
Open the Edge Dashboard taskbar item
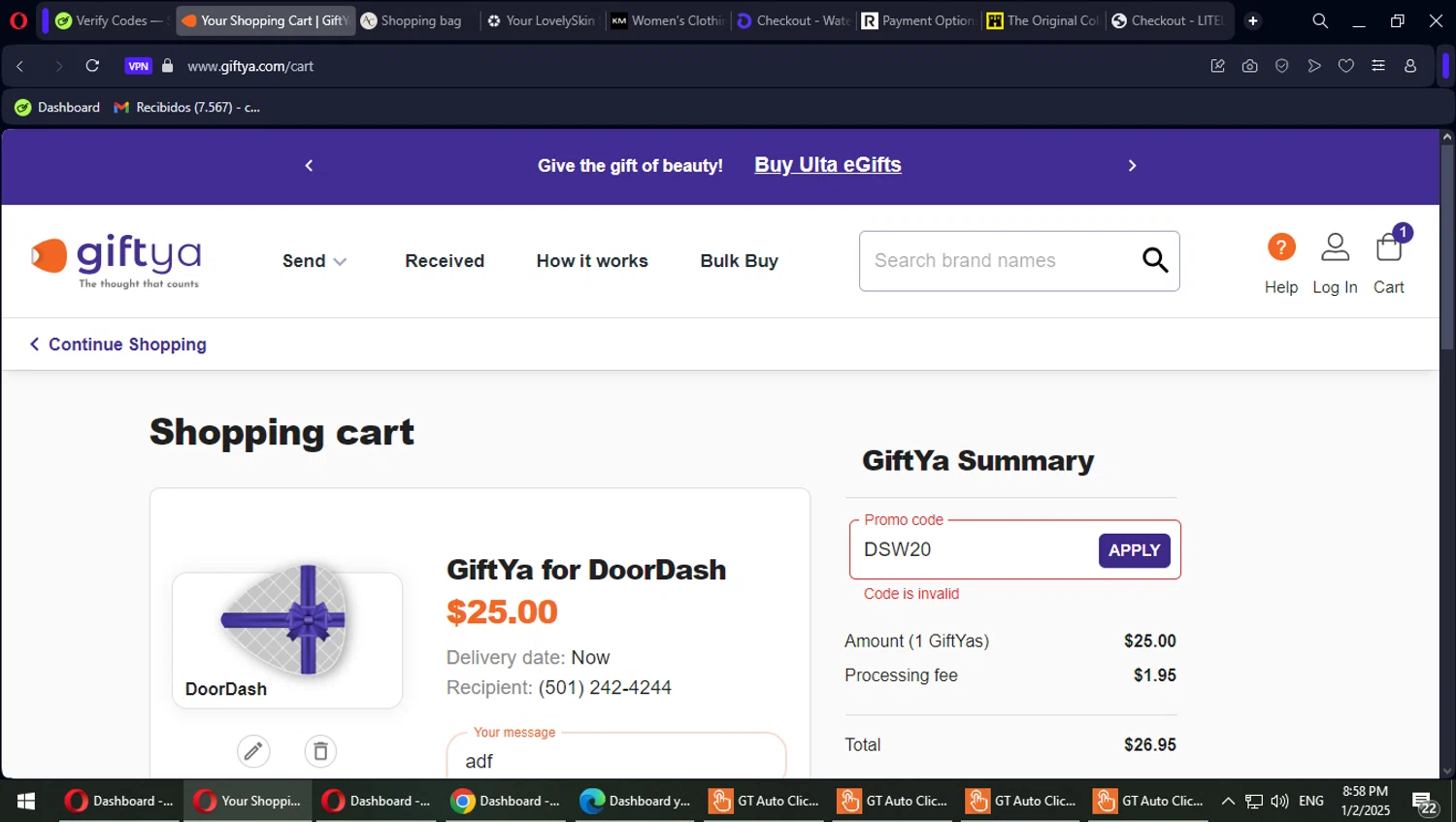coord(637,801)
